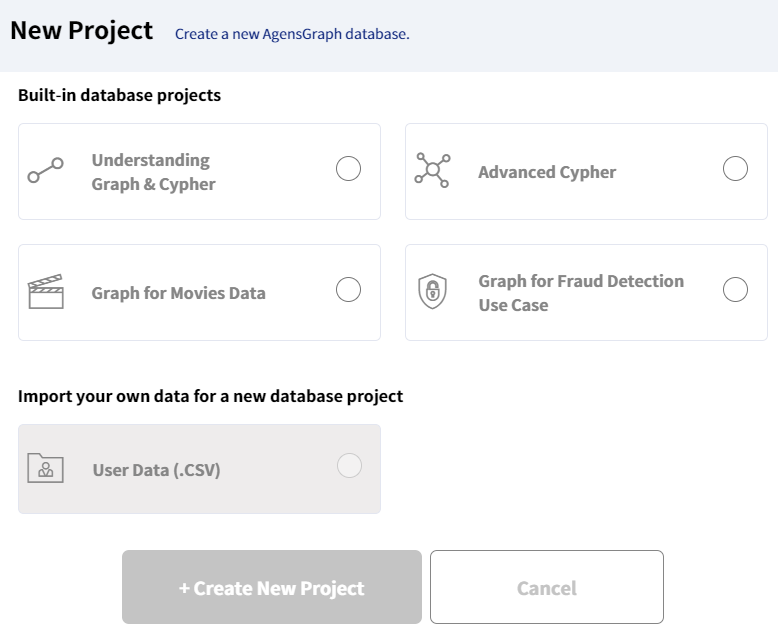Select the User Data (.CSV) radio button

tap(348, 466)
